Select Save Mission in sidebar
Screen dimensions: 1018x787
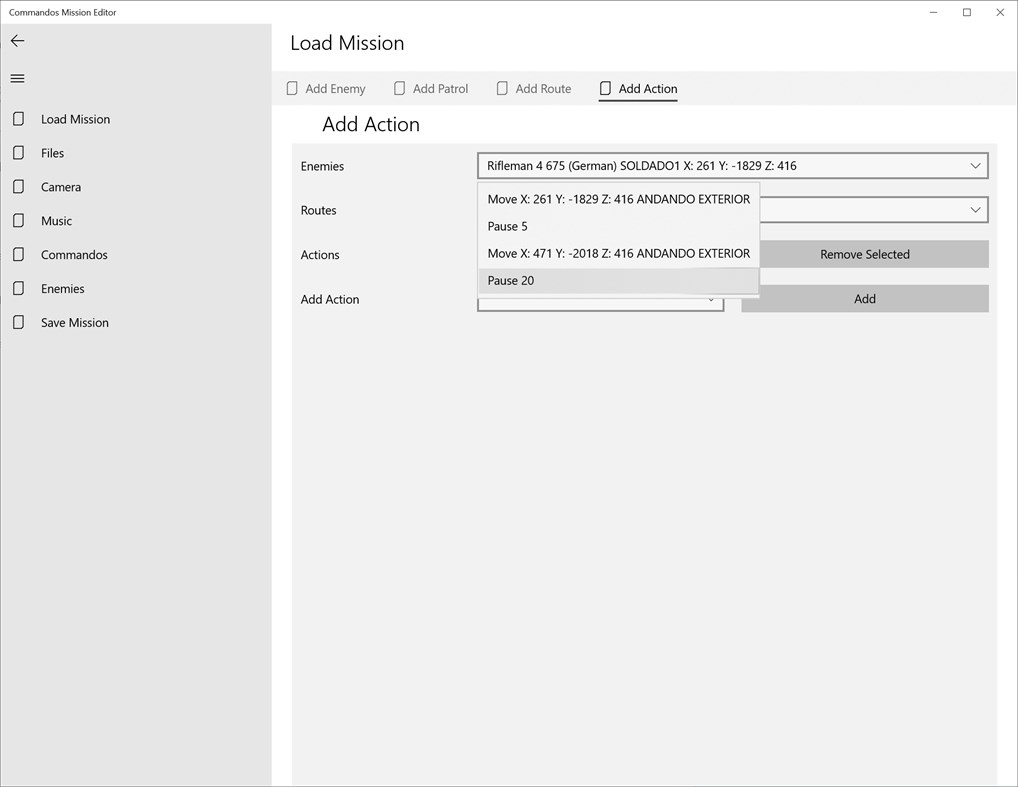coord(75,323)
